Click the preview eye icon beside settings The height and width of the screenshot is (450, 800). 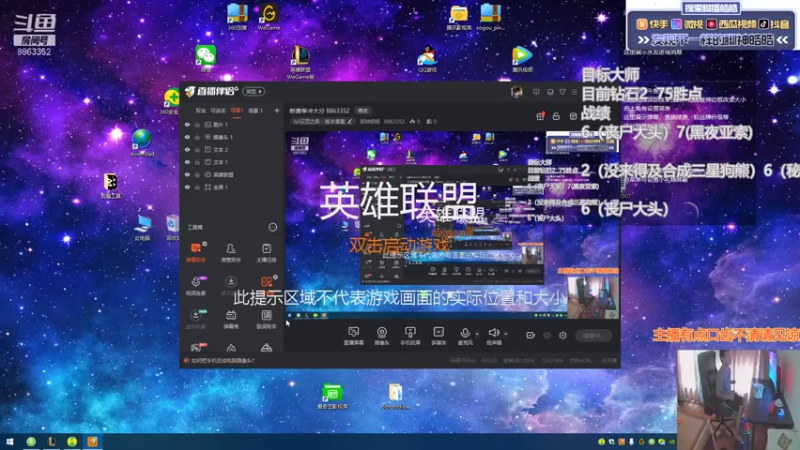pos(547,335)
